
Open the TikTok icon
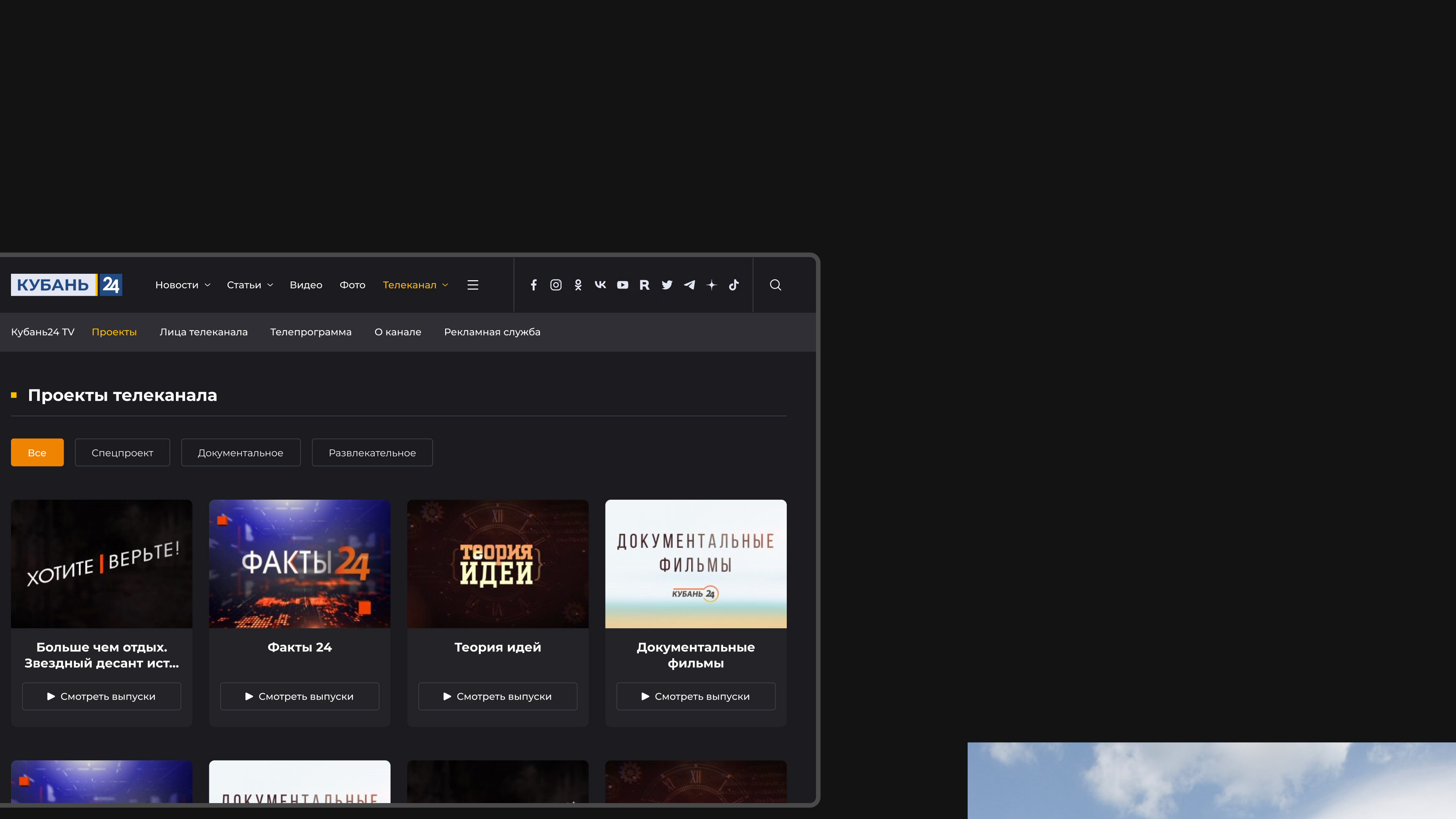pos(734,285)
